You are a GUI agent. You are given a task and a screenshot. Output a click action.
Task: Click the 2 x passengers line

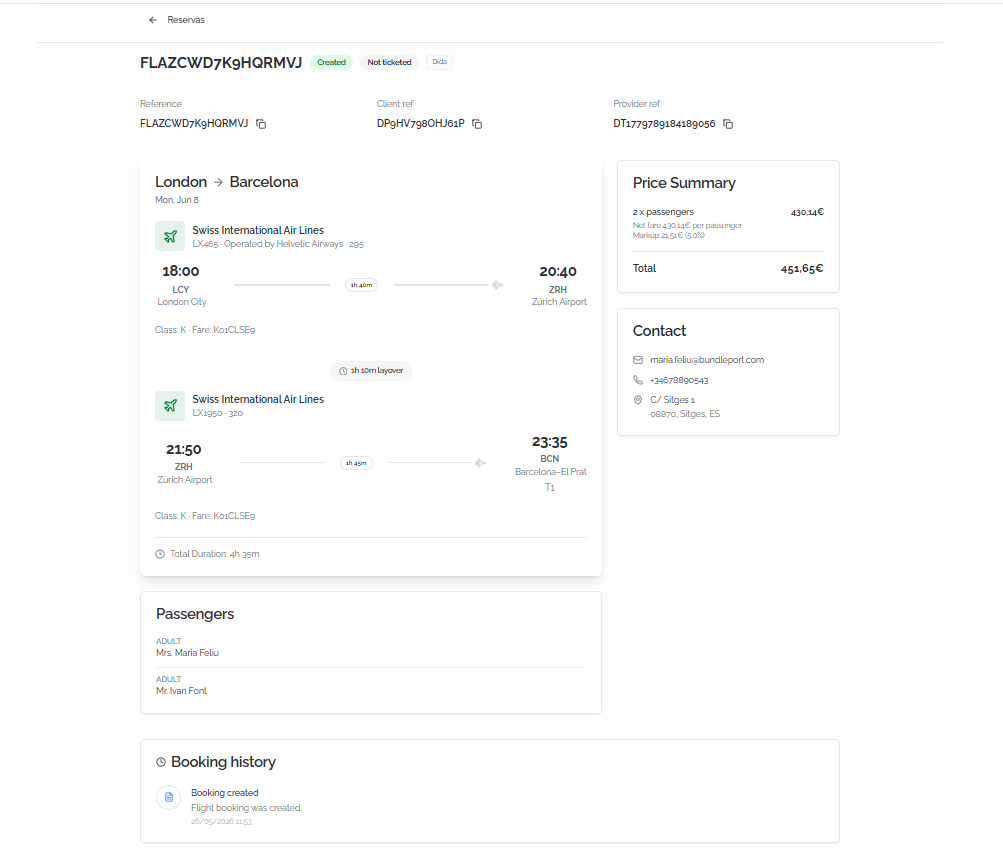[x=663, y=212]
